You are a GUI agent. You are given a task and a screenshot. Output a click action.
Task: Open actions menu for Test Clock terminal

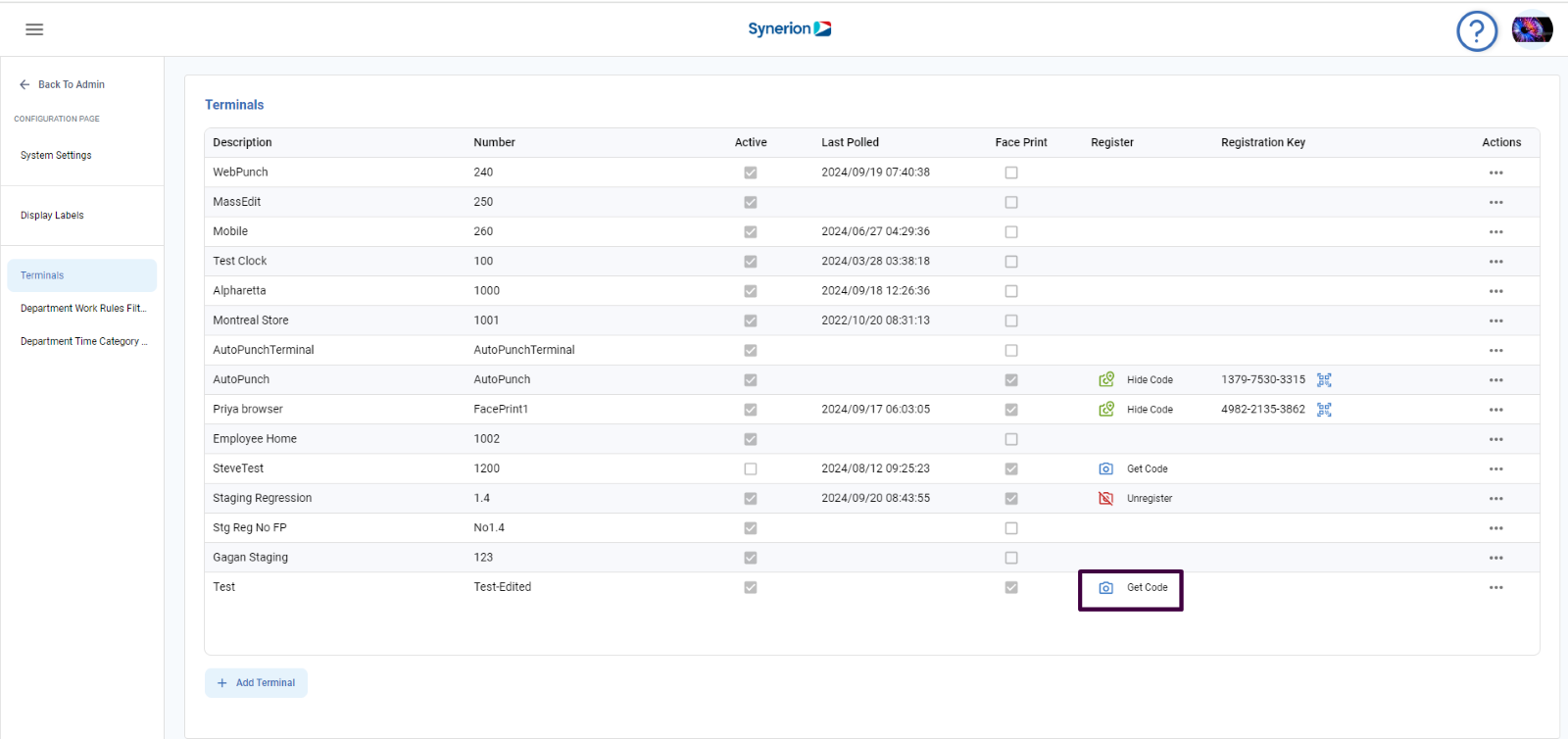1495,262
